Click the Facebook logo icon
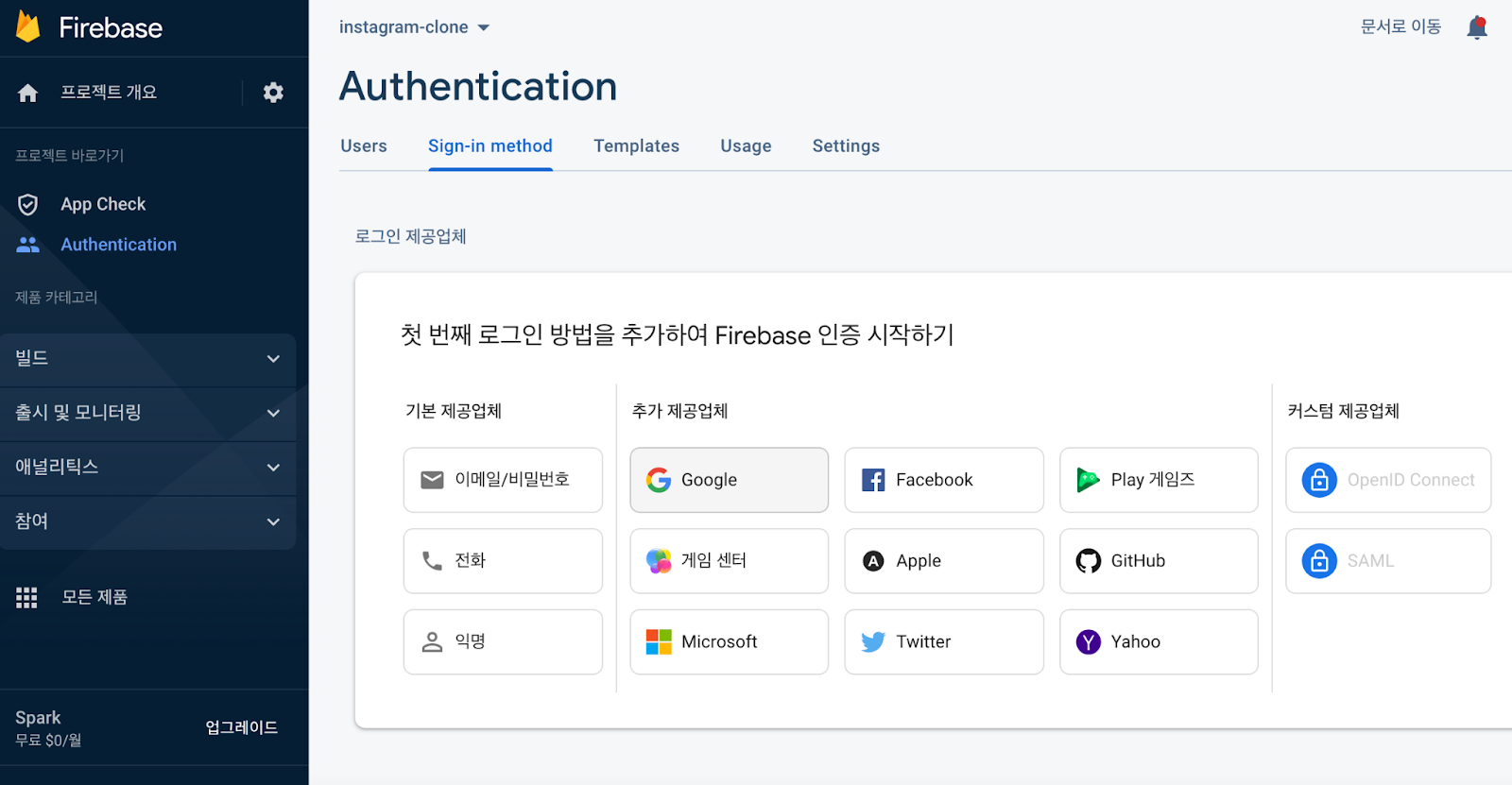Viewport: 1512px width, 785px height. [x=873, y=480]
